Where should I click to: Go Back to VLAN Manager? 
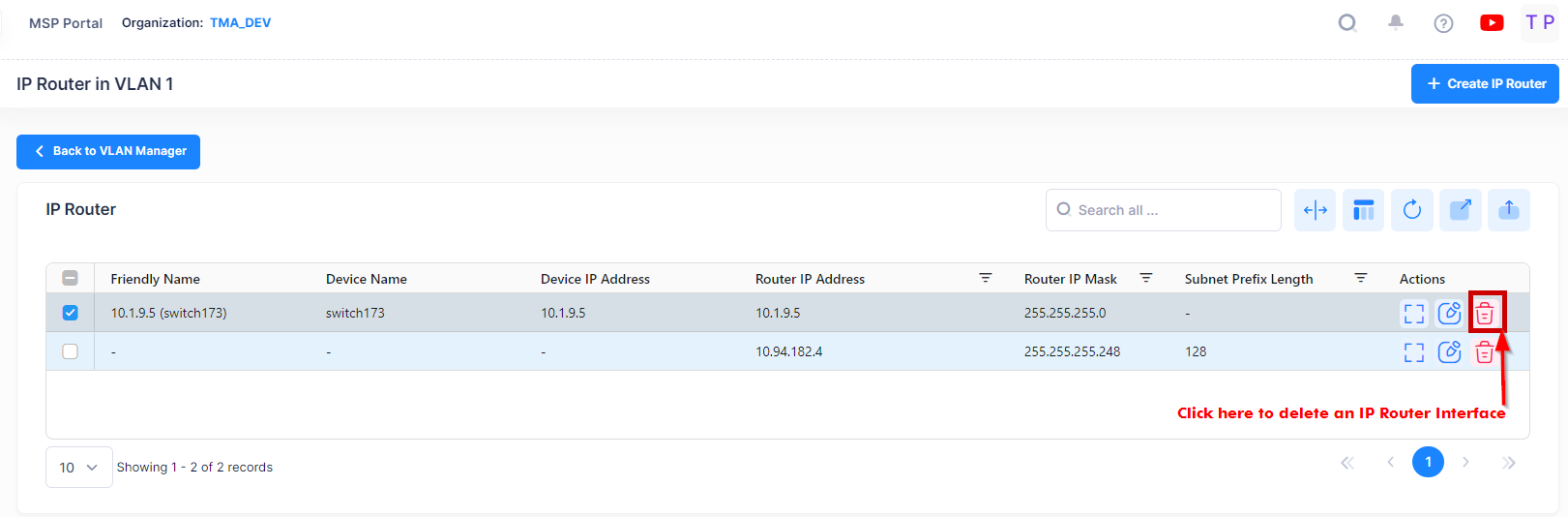pos(108,152)
